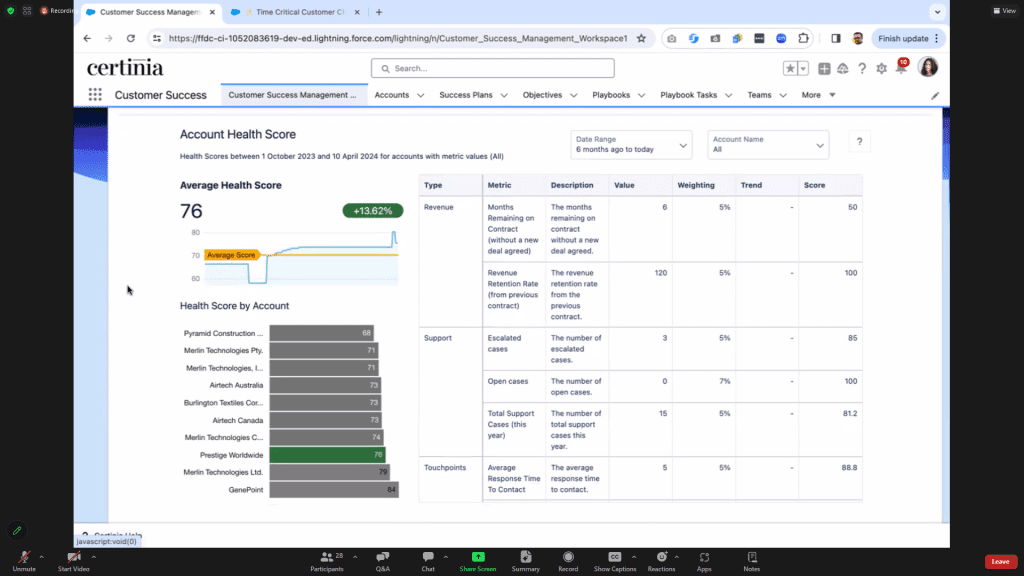The image size is (1024, 576).
Task: Click Share Screen in Zoom
Action: 478,561
